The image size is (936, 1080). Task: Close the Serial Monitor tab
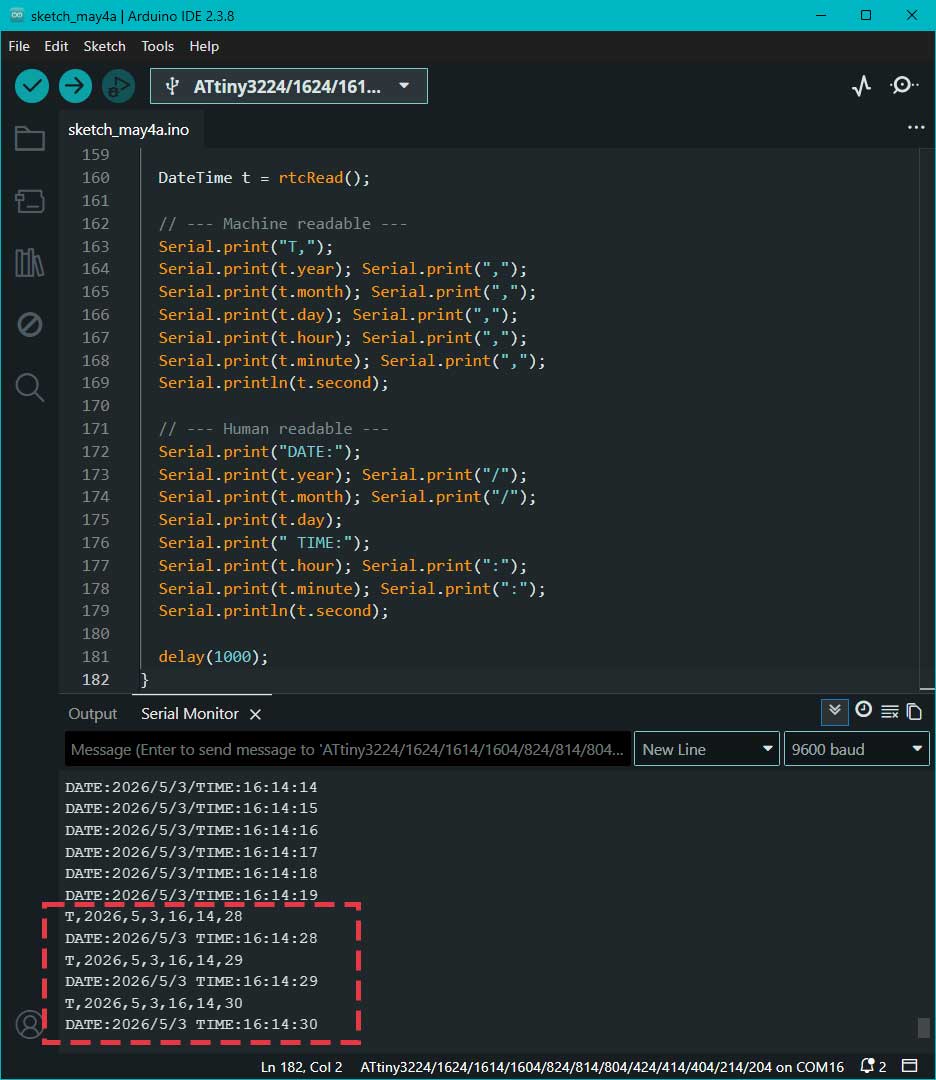[x=256, y=714]
